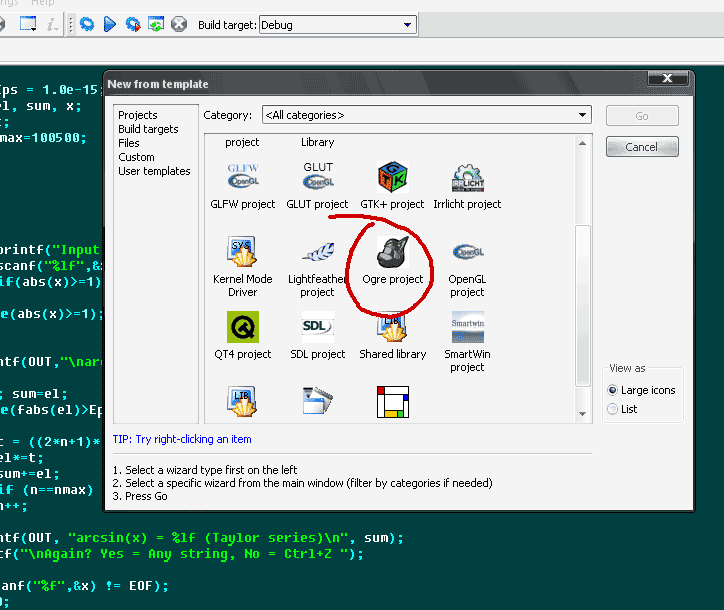Switch view to List mode
This screenshot has width=724, height=610.
pos(613,408)
